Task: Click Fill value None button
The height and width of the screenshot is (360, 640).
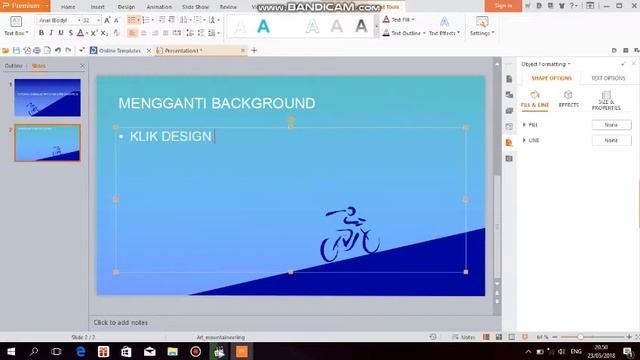Action: (x=611, y=125)
